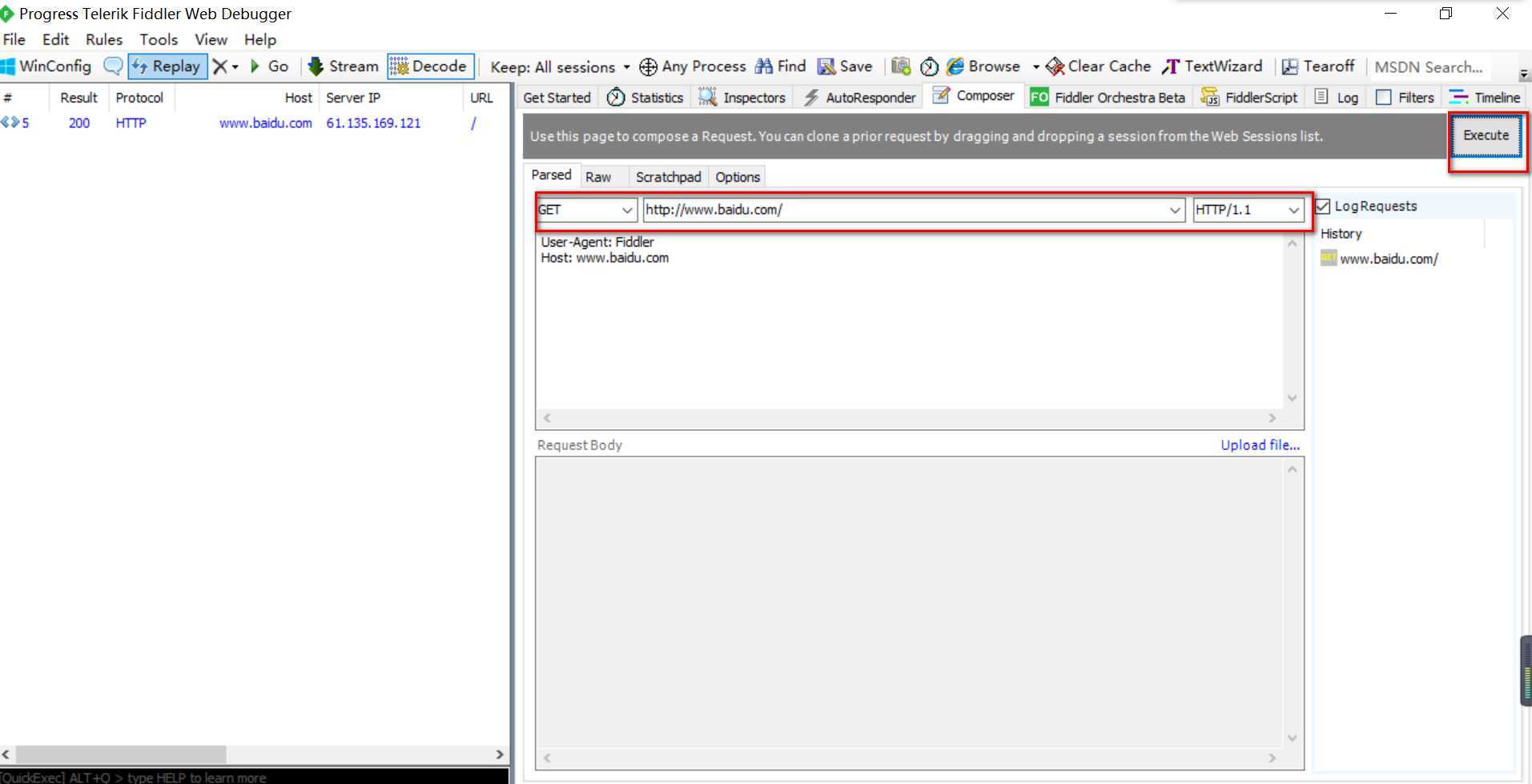Click the timer stopwatch icon in toolbar
This screenshot has width=1532, height=784.
point(929,66)
